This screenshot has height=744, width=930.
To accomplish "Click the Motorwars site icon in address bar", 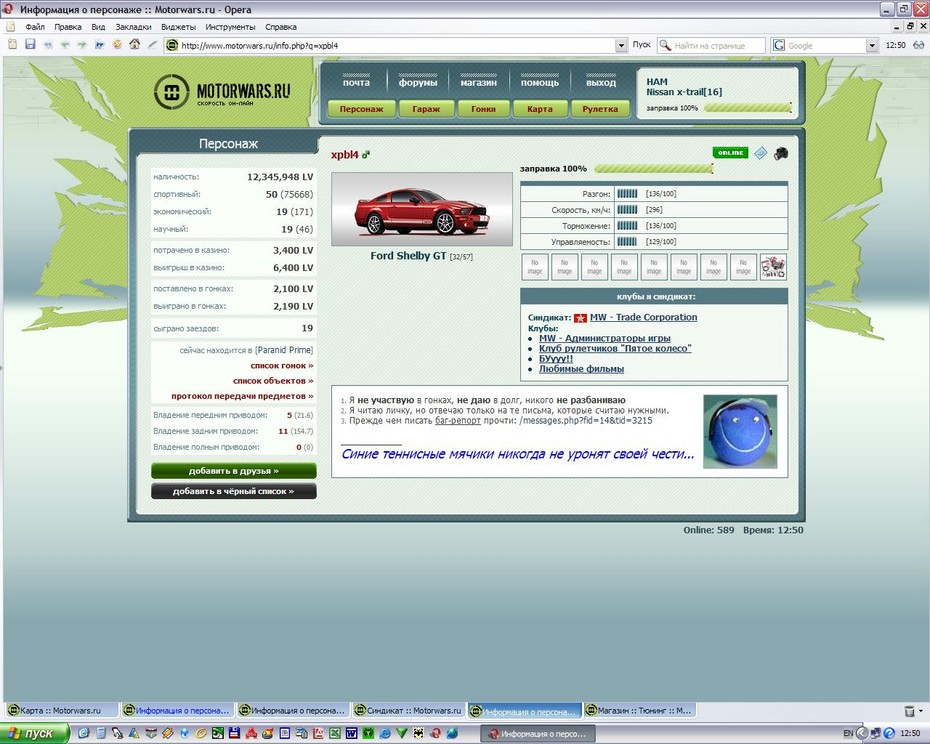I will pyautogui.click(x=172, y=45).
